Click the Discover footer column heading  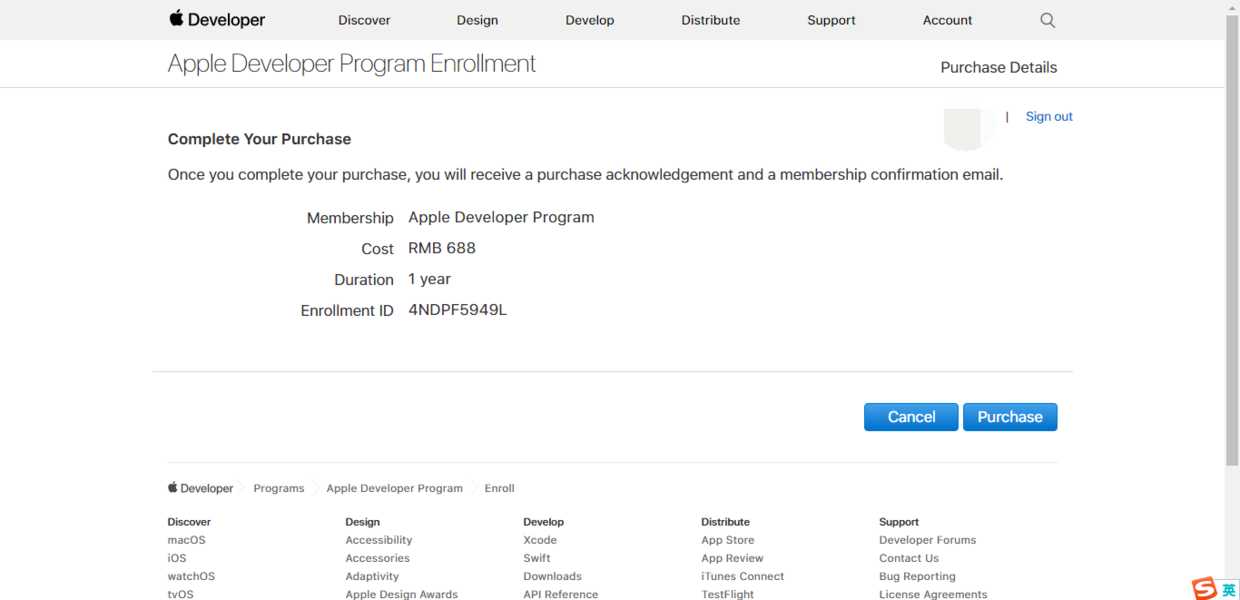[x=189, y=522]
